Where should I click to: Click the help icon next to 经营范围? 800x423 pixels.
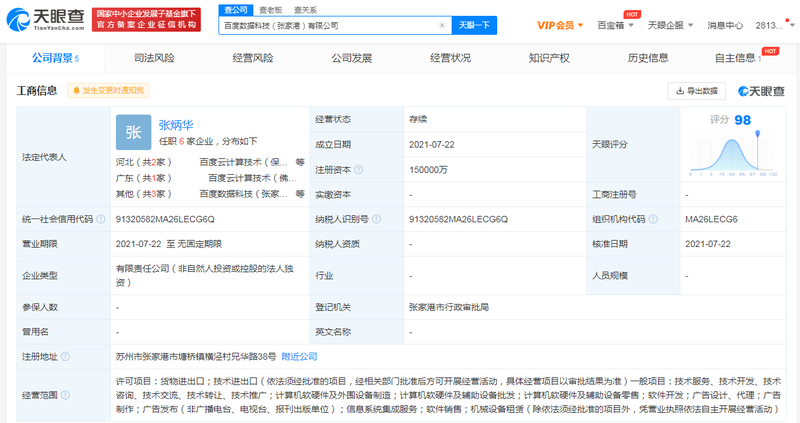click(65, 395)
